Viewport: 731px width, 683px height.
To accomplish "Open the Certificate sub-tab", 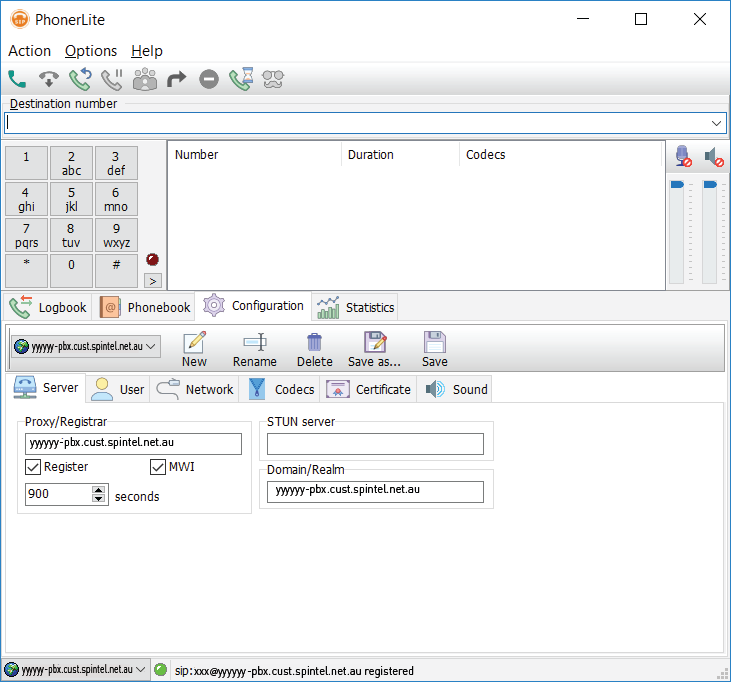I will [368, 389].
